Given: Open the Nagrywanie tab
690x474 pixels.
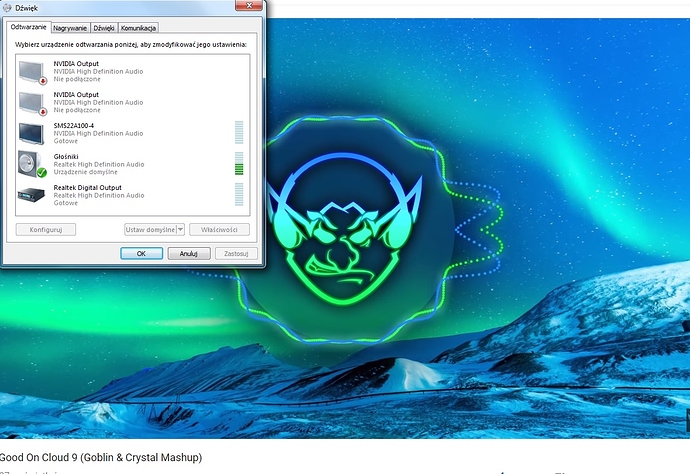Looking at the screenshot, I should pyautogui.click(x=70, y=28).
